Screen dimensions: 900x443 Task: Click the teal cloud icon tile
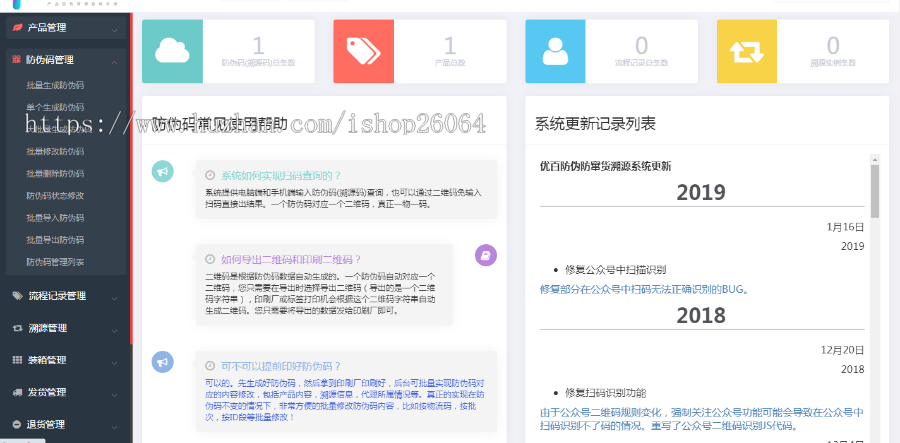click(172, 50)
